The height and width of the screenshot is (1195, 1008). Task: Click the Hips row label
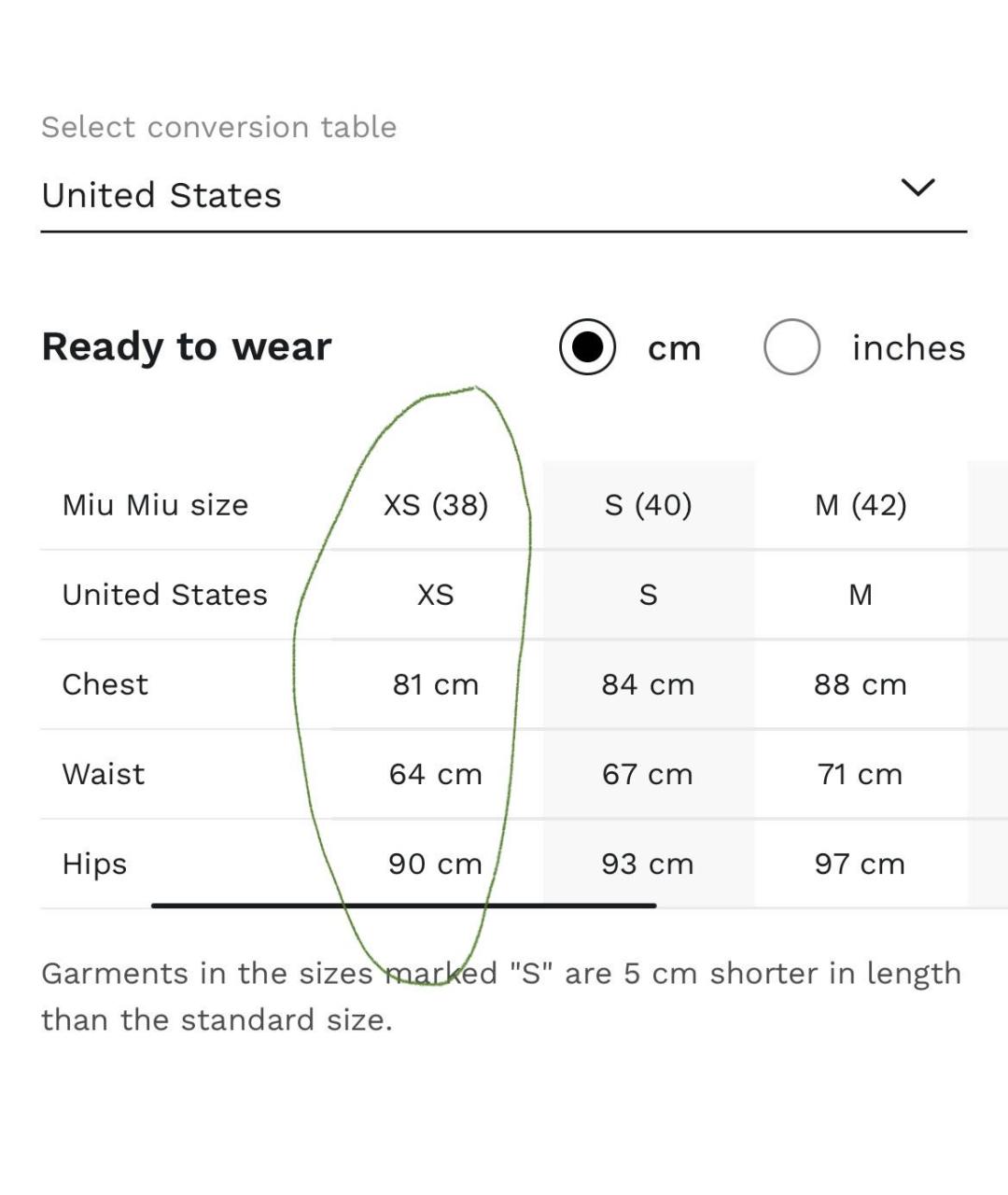pos(94,864)
